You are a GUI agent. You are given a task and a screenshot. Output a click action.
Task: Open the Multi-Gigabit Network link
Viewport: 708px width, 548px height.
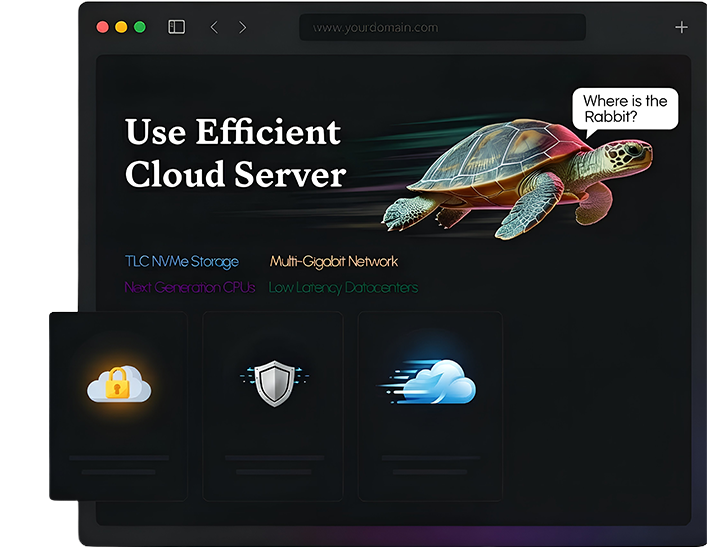coord(333,261)
